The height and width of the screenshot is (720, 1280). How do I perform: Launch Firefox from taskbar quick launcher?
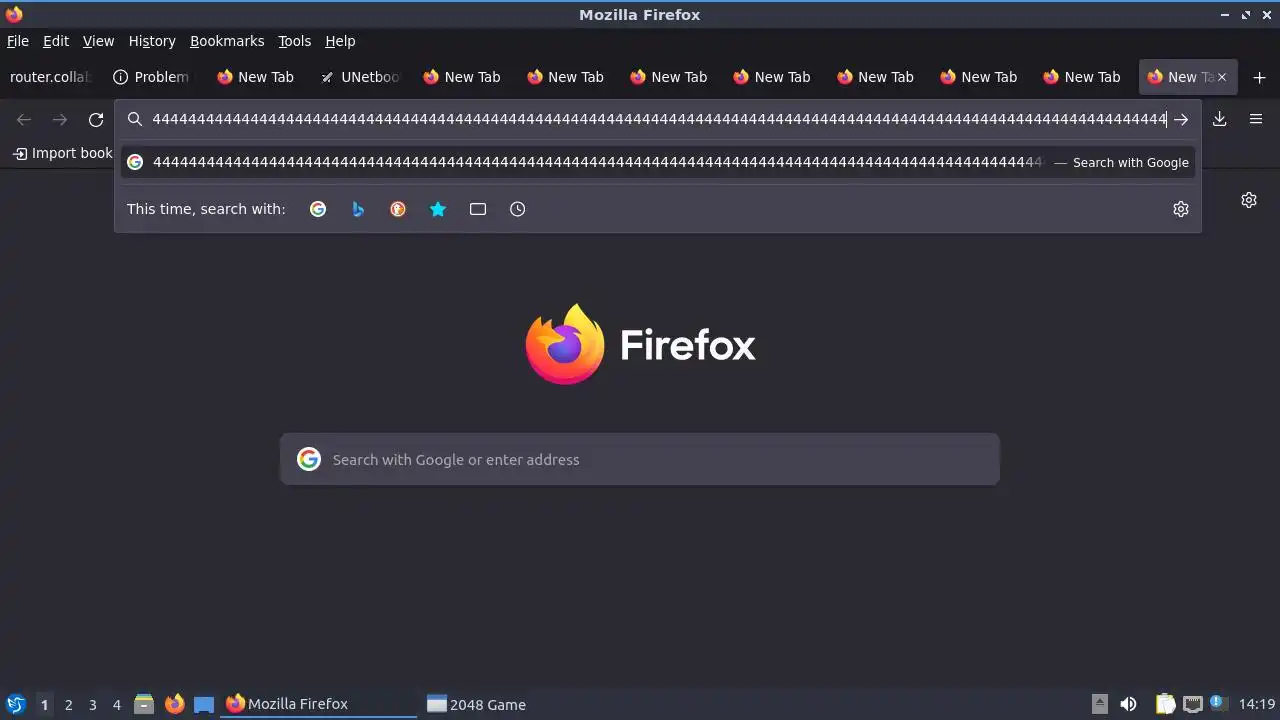pyautogui.click(x=174, y=704)
